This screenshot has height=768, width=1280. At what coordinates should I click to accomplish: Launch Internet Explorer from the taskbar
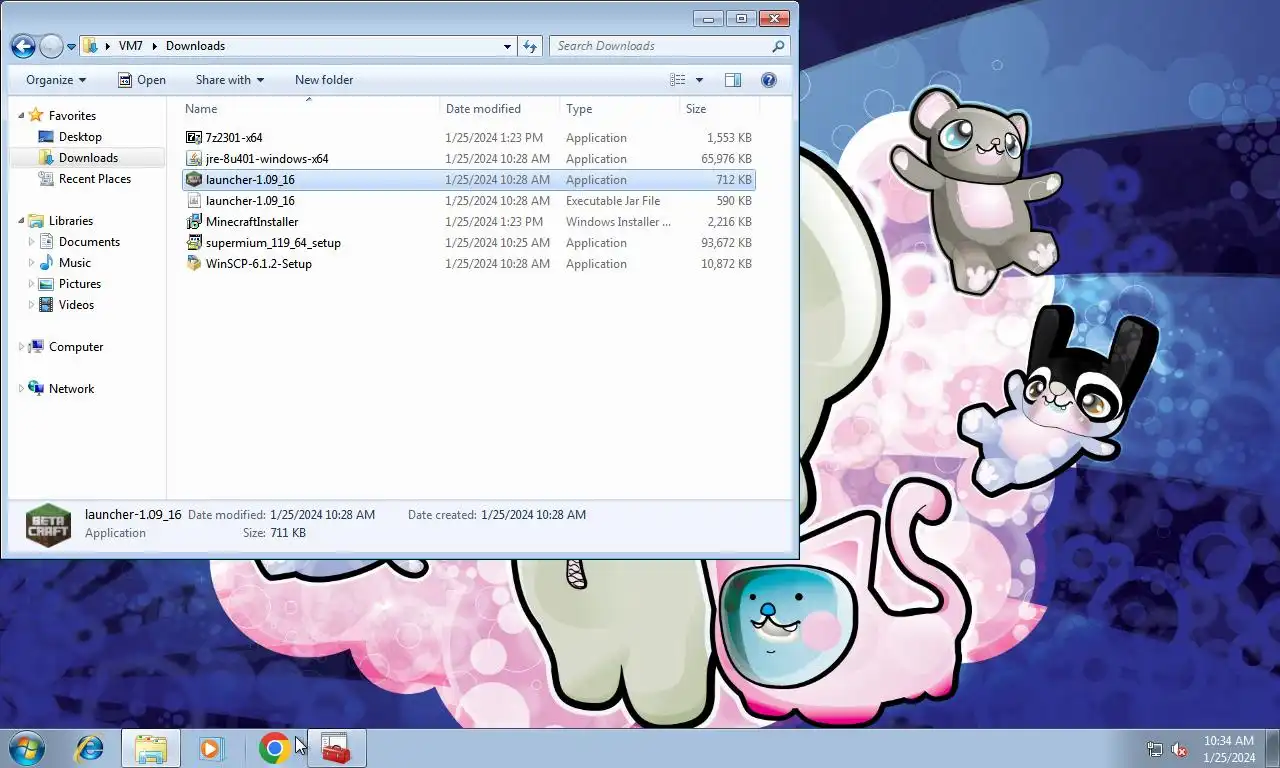pyautogui.click(x=90, y=748)
